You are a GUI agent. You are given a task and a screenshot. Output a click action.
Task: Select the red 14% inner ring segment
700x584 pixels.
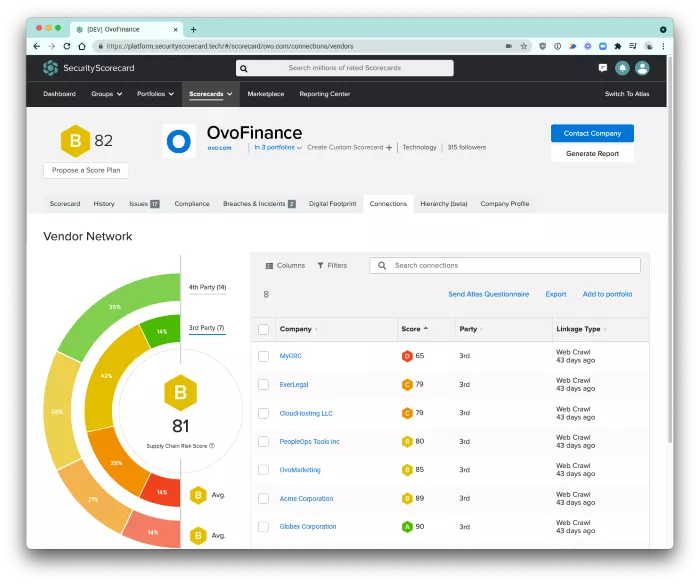point(164,491)
